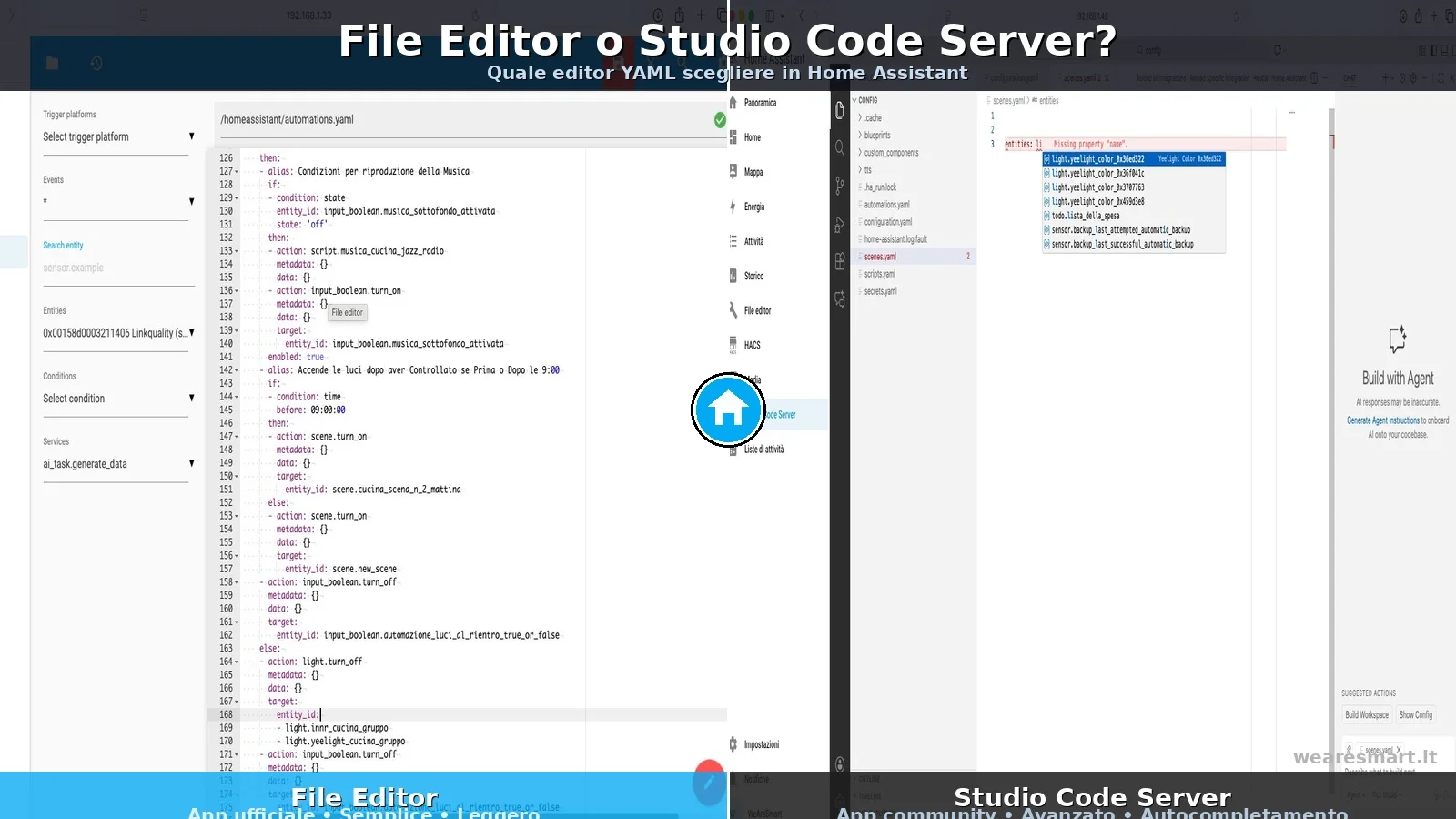Click the Build Workspace button
The height and width of the screenshot is (819, 1456).
1367,715
